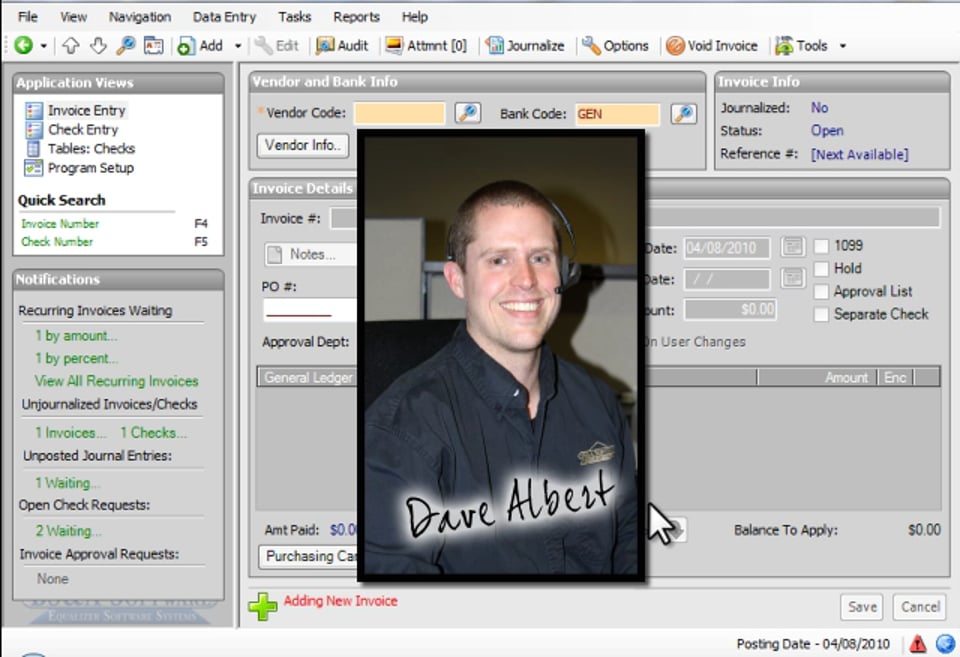Click the date field showing 04/08/2010
This screenshot has width=960, height=657.
(727, 248)
